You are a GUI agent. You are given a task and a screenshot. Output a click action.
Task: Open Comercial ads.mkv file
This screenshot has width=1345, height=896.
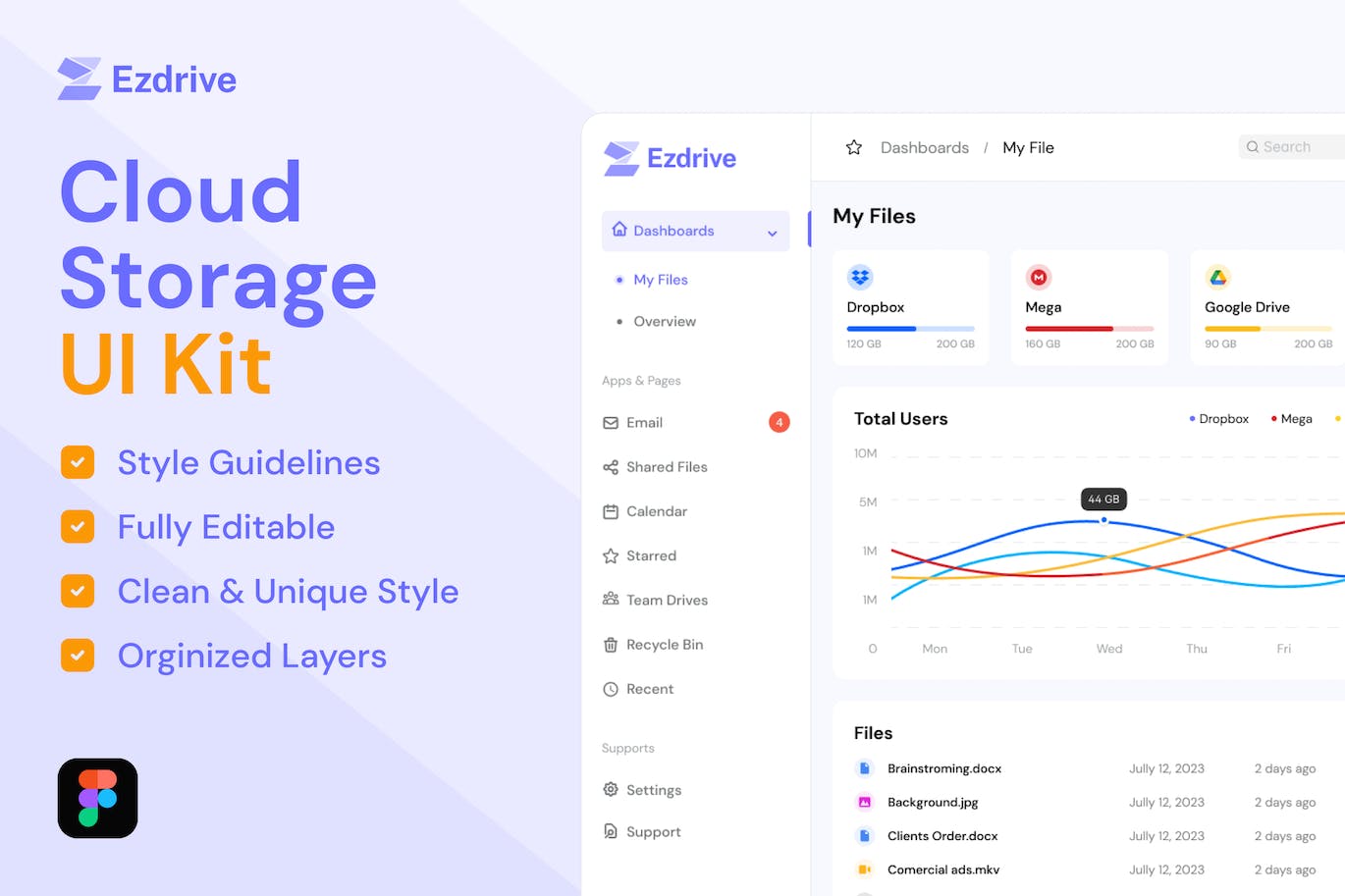943,870
